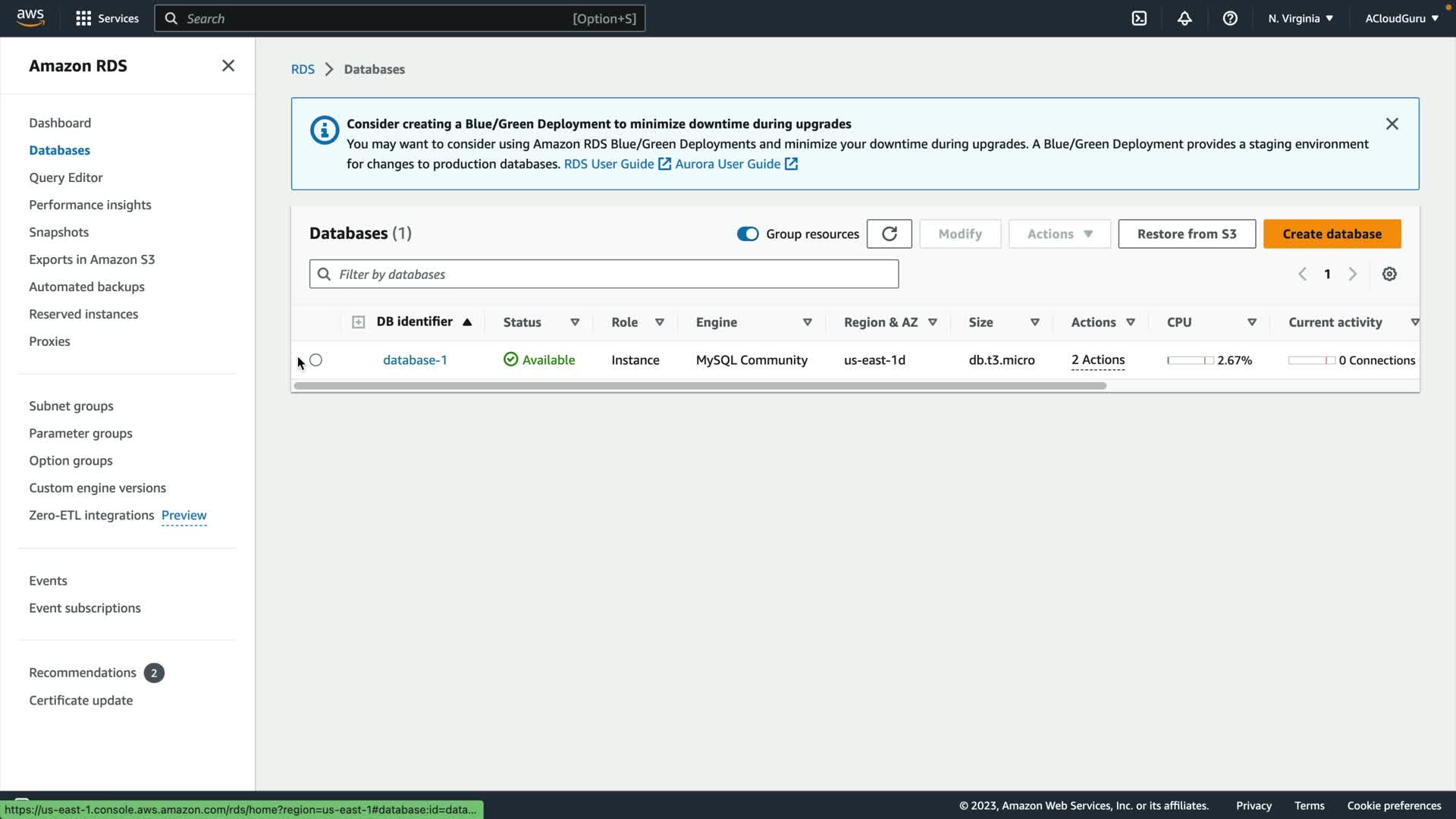Screen dimensions: 1456x819
Task: Open table preferences gear icon
Action: click(x=1389, y=274)
